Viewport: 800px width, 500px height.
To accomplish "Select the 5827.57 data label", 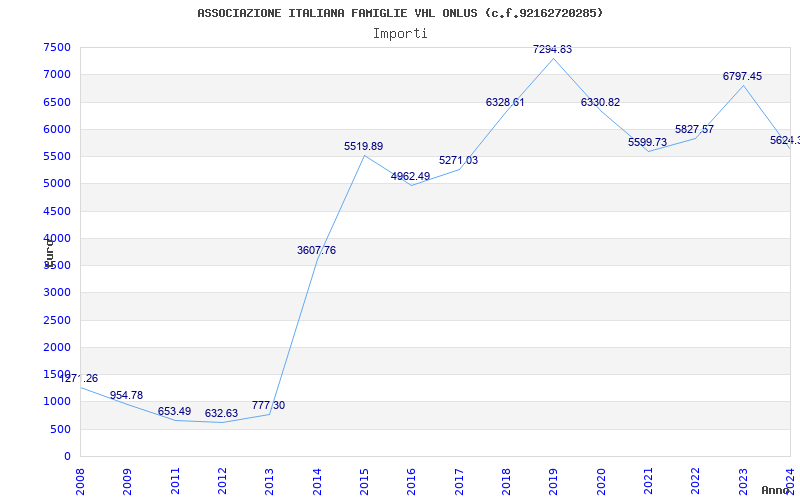I will 694,130.
